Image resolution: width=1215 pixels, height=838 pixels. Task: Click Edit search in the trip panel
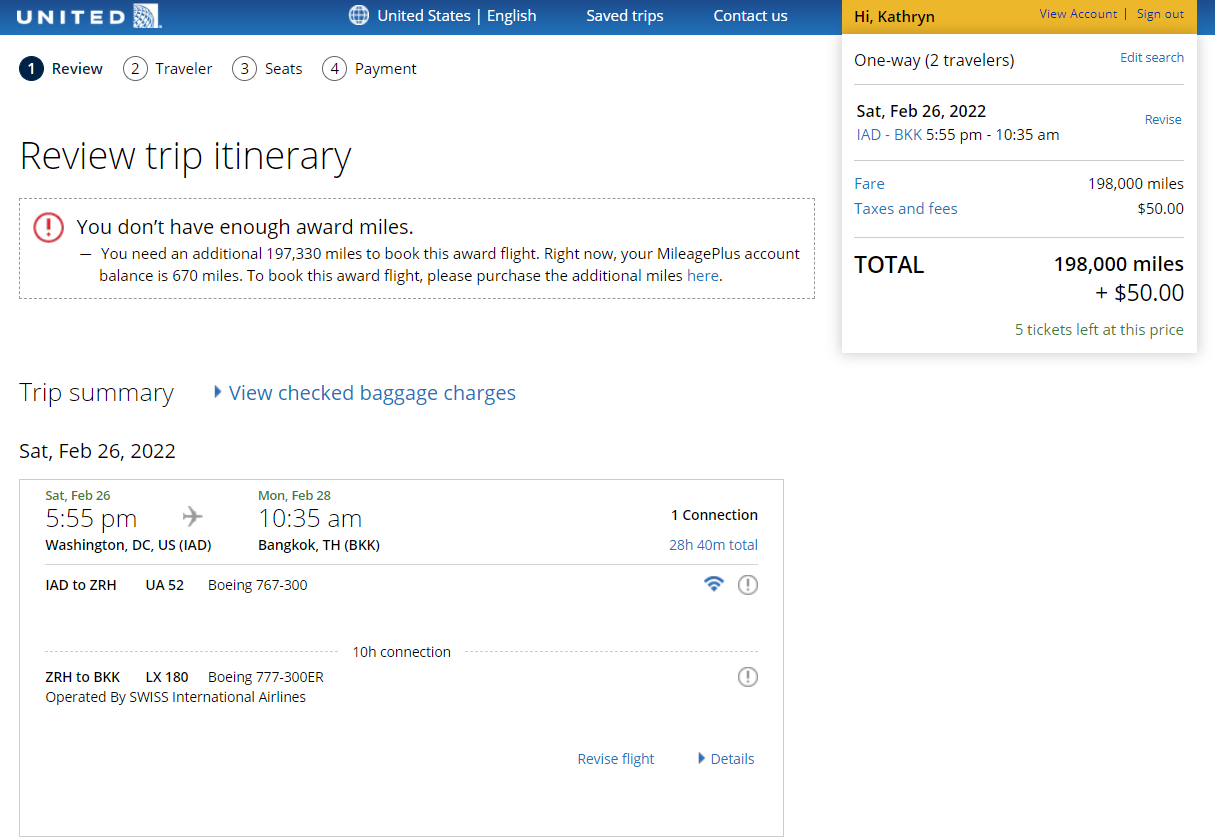pyautogui.click(x=1151, y=57)
